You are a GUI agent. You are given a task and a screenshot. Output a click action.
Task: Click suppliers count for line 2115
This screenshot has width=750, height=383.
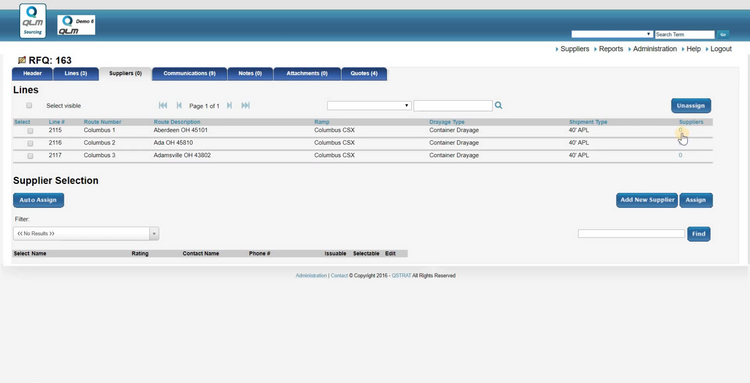coord(681,130)
